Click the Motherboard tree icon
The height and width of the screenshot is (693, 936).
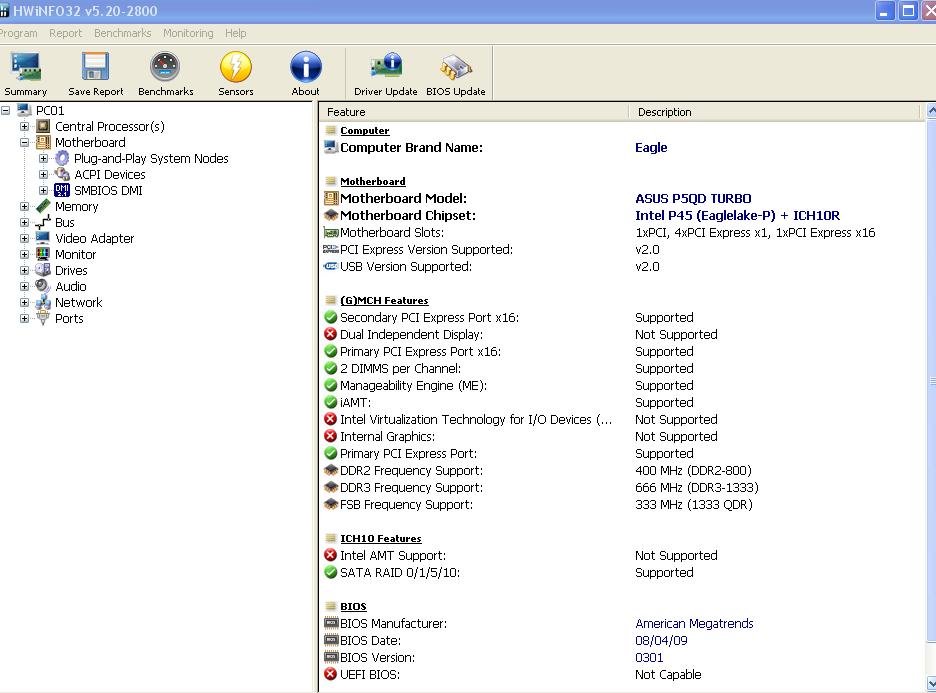[43, 142]
